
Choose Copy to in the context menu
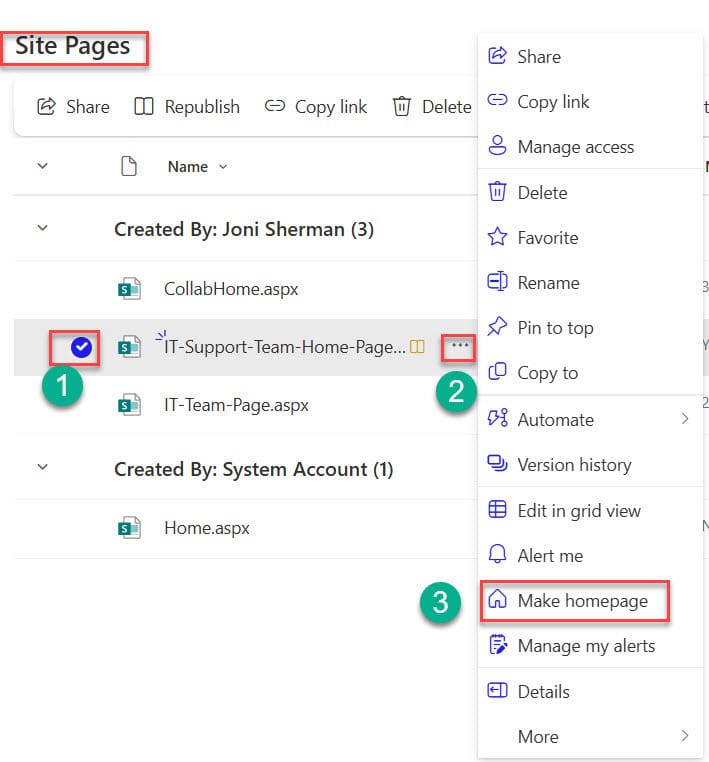pyautogui.click(x=590, y=373)
